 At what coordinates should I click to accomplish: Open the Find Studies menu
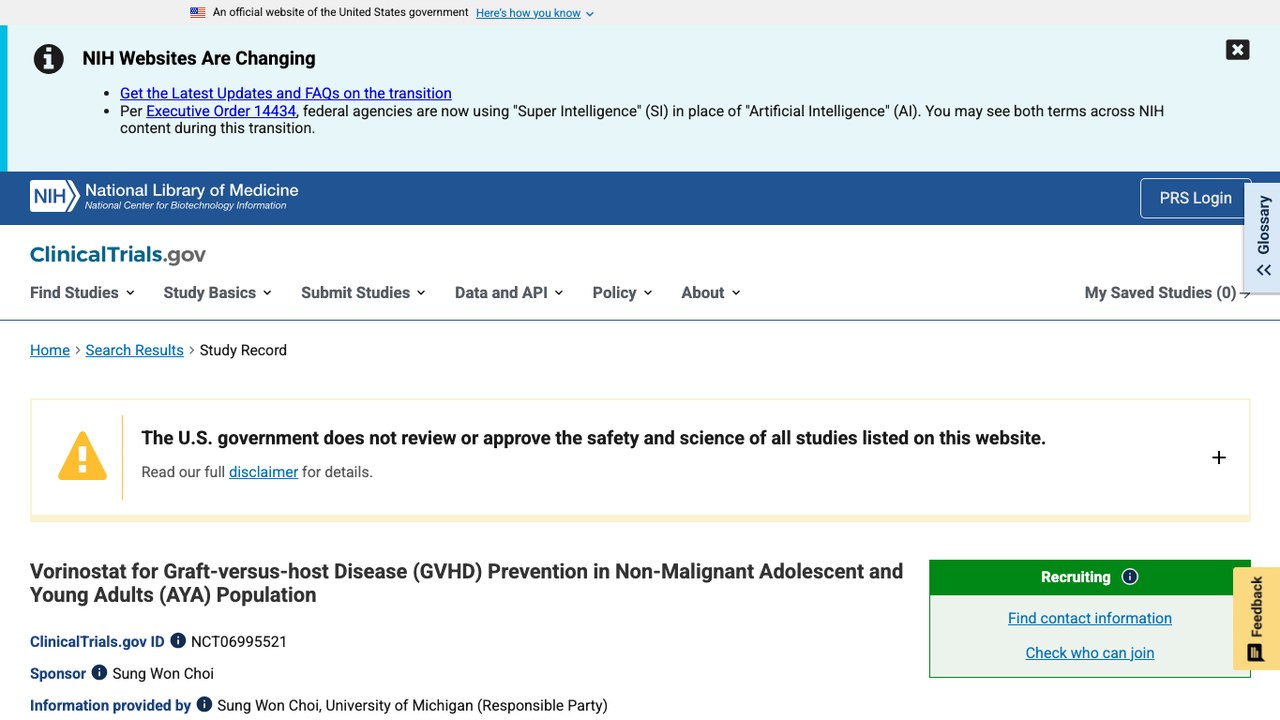tap(82, 293)
